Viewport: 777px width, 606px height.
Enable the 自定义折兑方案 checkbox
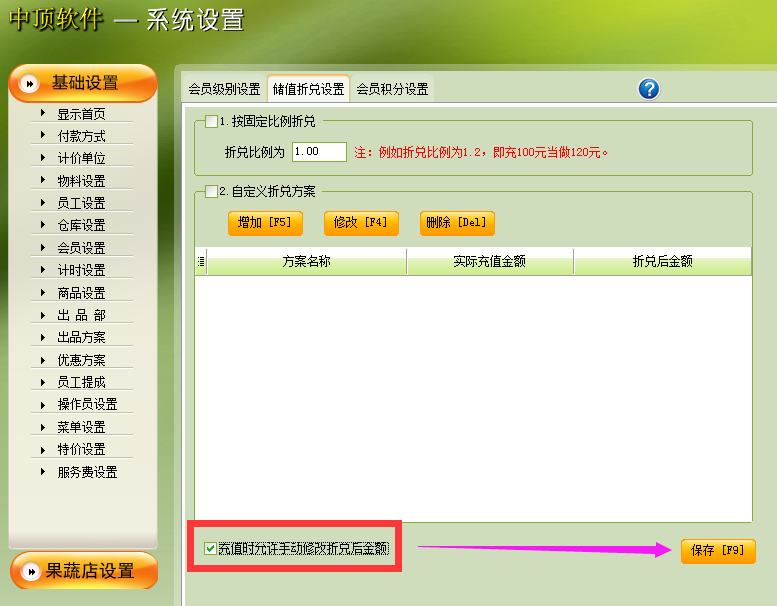point(212,191)
